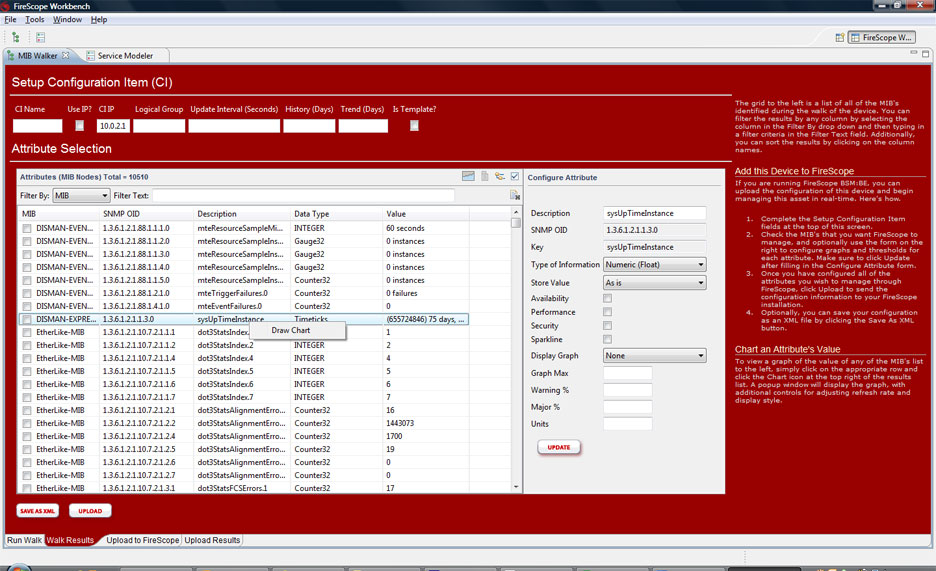936x571 pixels.
Task: Check the Security checkbox
Action: [x=607, y=326]
